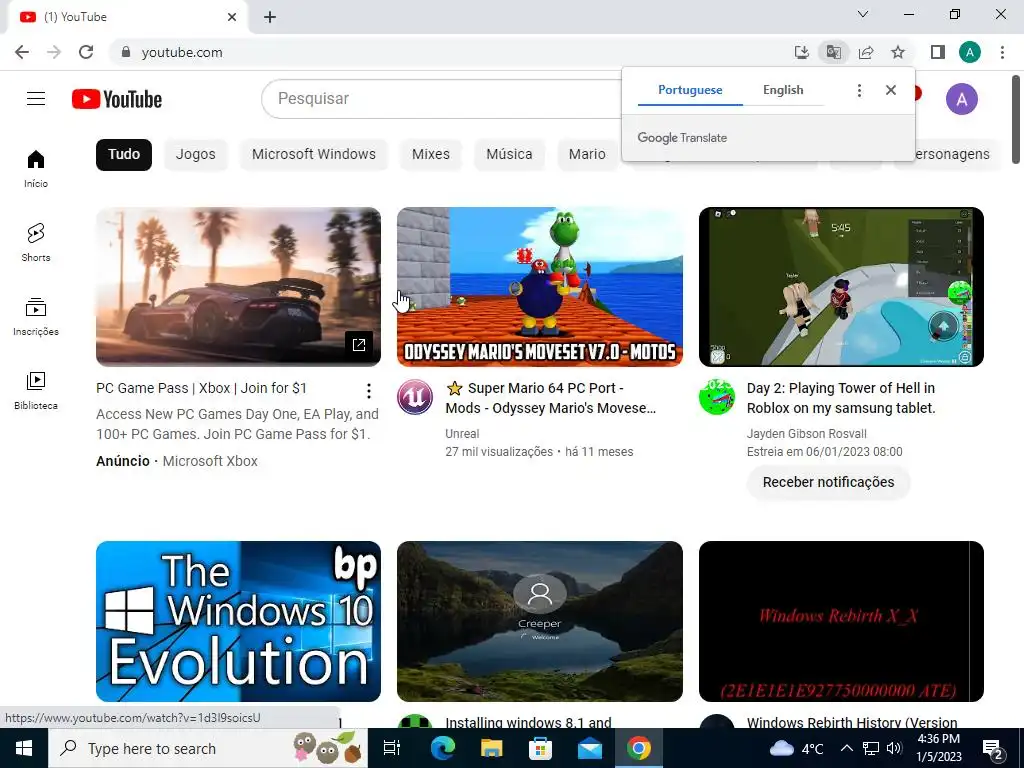Click the Microsoft Xbox advertiser name
The width and height of the screenshot is (1024, 768).
(x=210, y=461)
